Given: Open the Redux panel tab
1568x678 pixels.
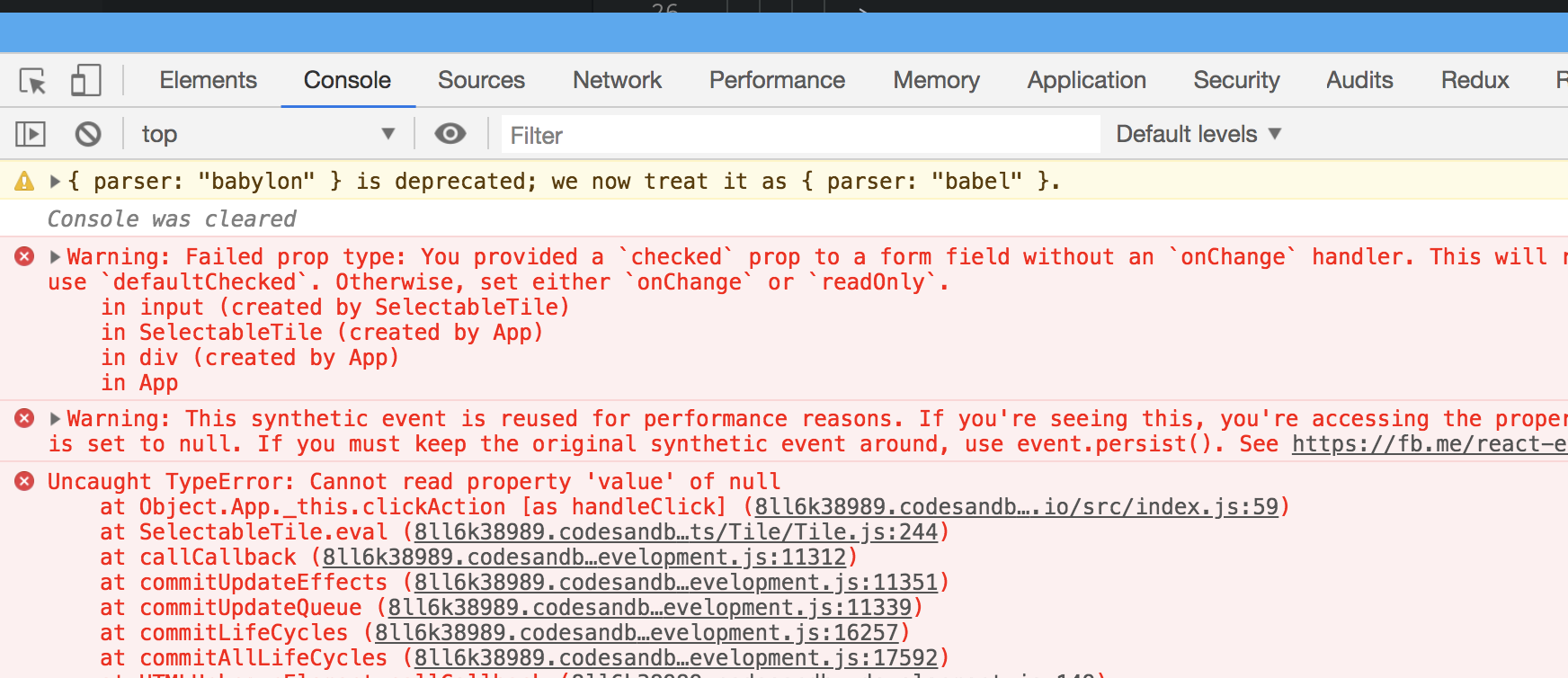Looking at the screenshot, I should click(x=1474, y=80).
